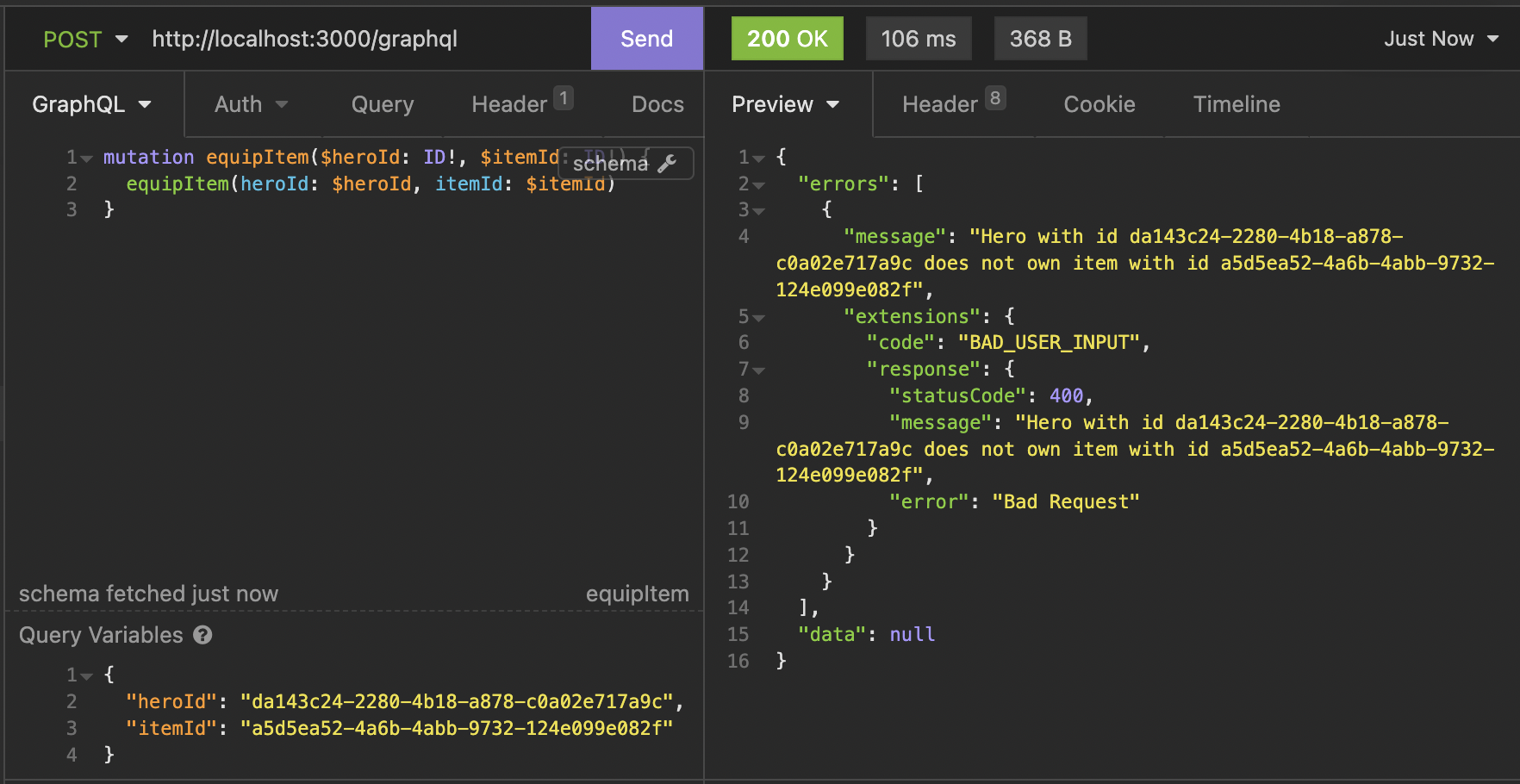
Task: Click the request Header count badge
Action: pyautogui.click(x=564, y=98)
